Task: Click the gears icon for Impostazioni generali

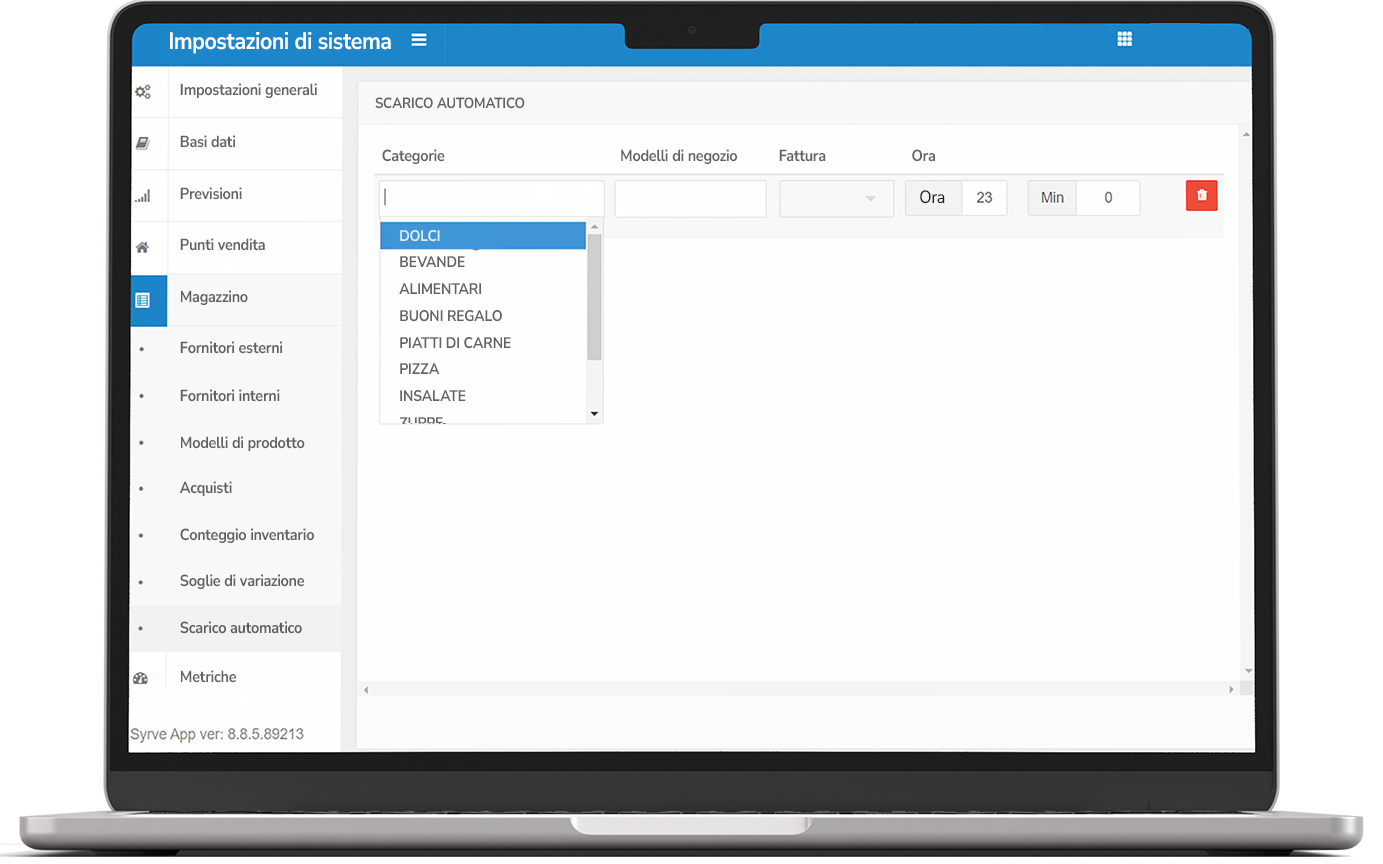Action: 143,92
